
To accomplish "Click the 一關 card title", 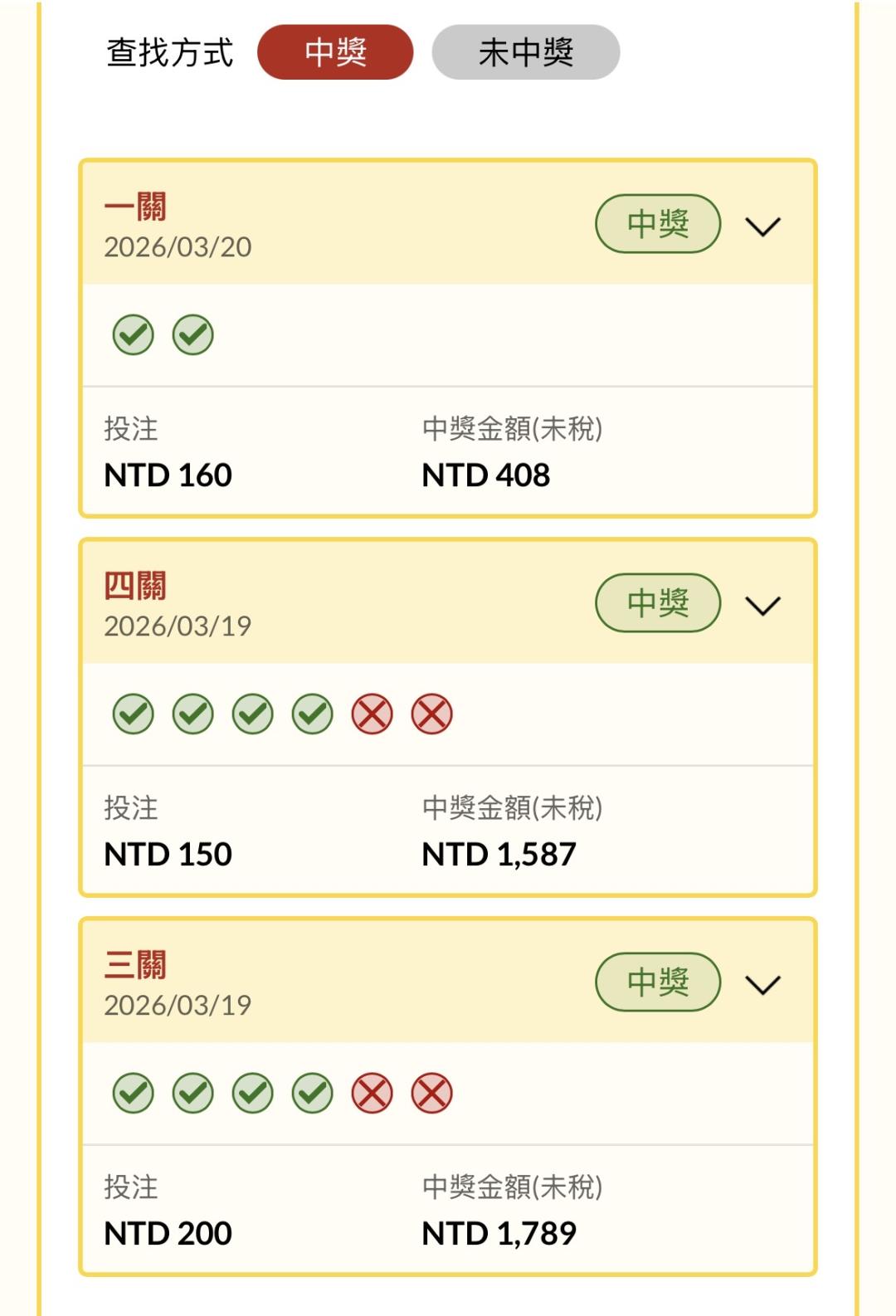I will (x=135, y=207).
